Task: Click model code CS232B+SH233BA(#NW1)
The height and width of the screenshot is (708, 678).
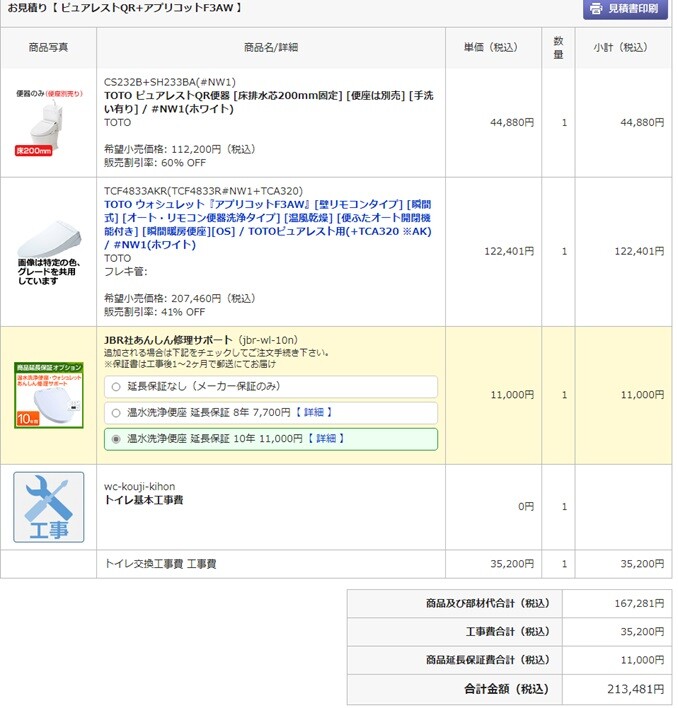Action: coord(170,82)
